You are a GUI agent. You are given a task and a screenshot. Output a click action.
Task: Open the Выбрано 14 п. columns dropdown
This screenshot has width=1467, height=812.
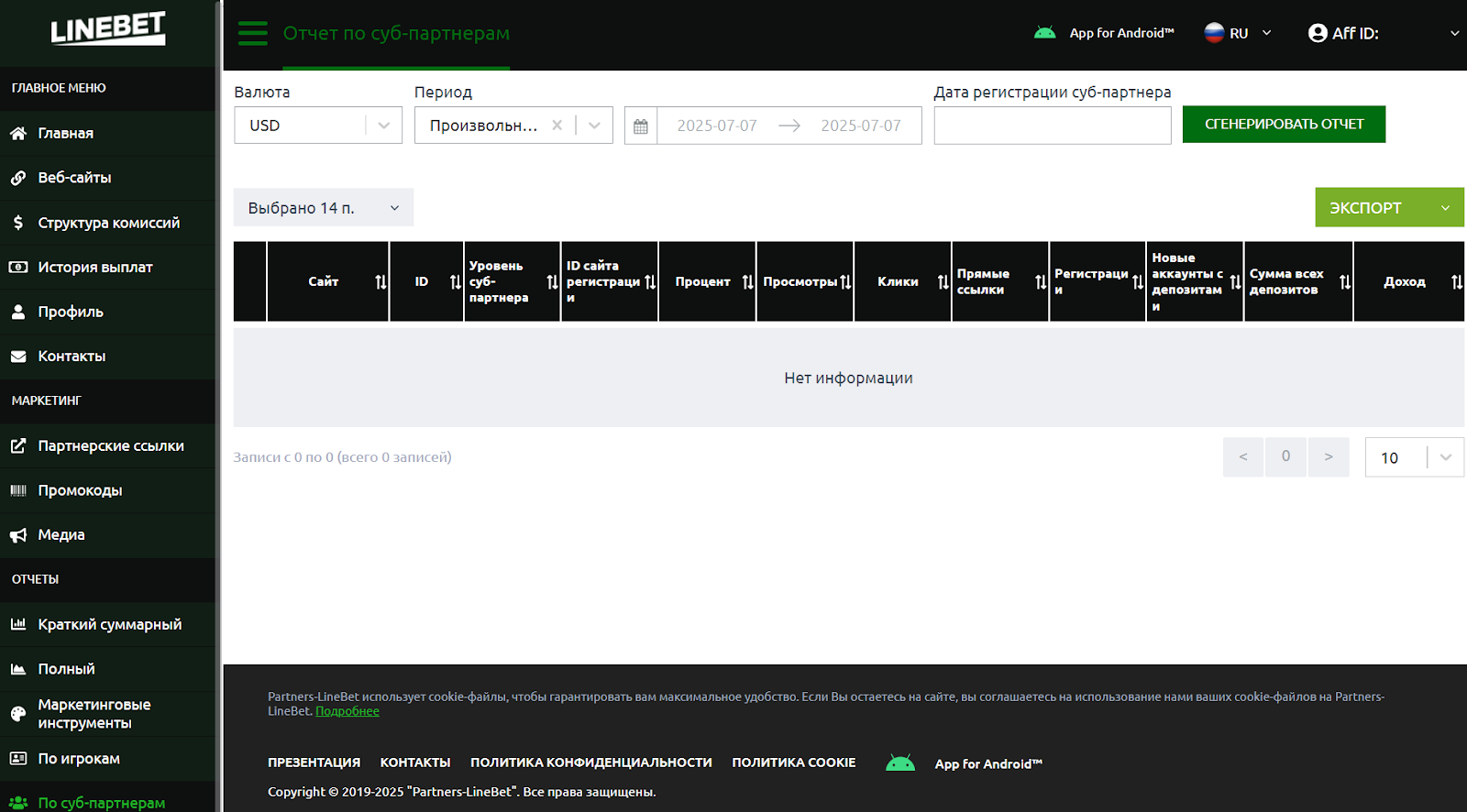pyautogui.click(x=324, y=208)
